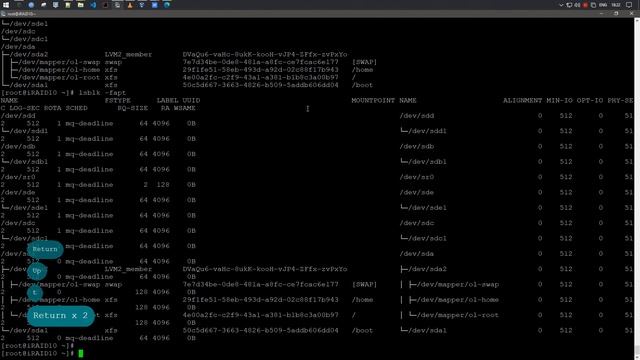This screenshot has height=360, width=640.
Task: Open the monitor-shaped app in the taskbar
Action: (x=56, y=5)
